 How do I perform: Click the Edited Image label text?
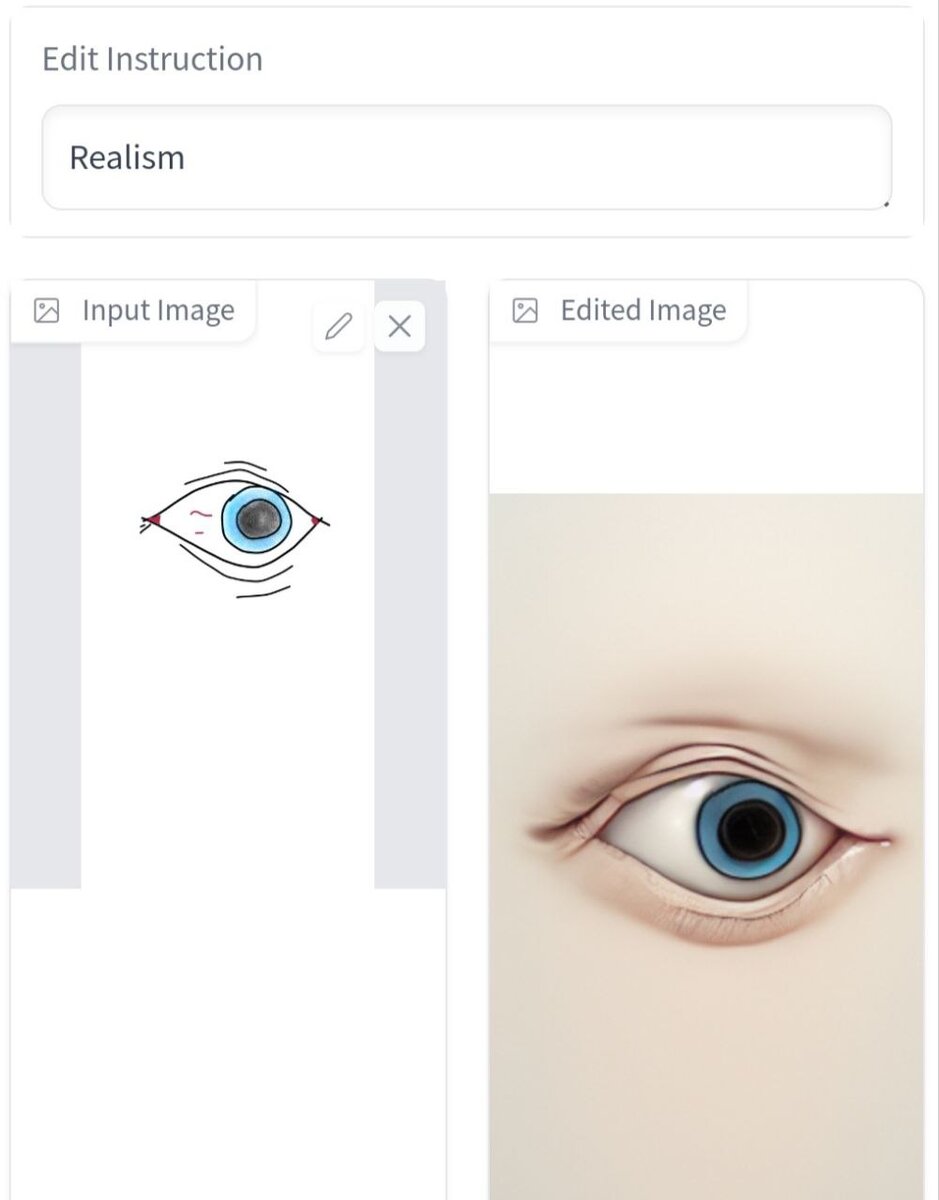643,311
